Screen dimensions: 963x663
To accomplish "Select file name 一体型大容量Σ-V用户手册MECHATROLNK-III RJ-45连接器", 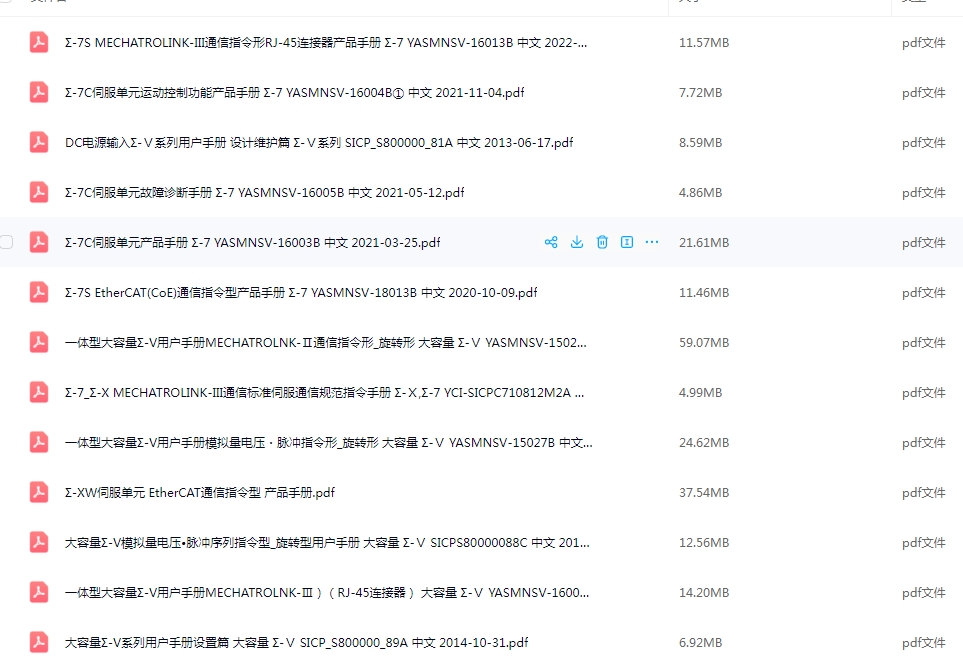I will point(327,592).
